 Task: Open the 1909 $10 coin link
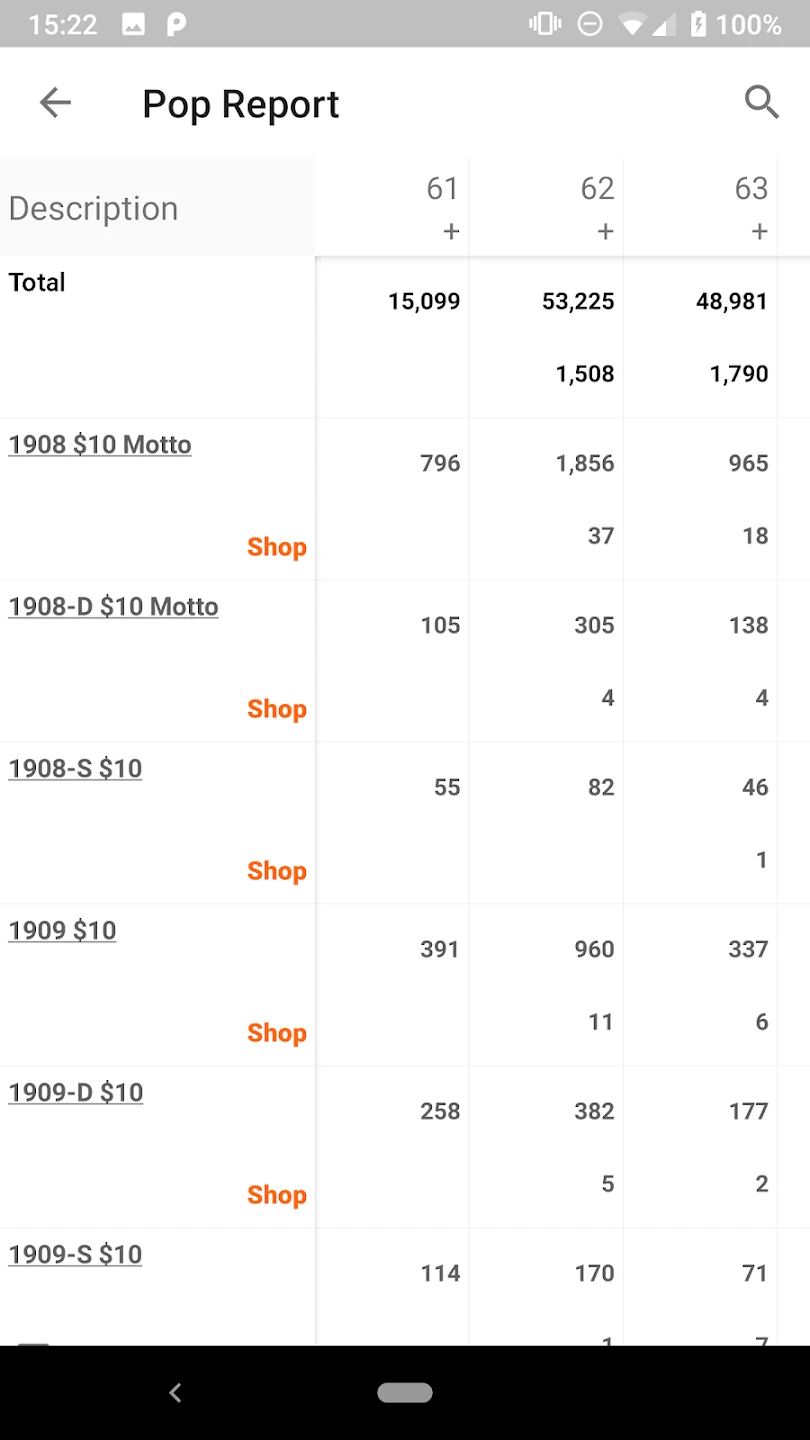click(62, 930)
